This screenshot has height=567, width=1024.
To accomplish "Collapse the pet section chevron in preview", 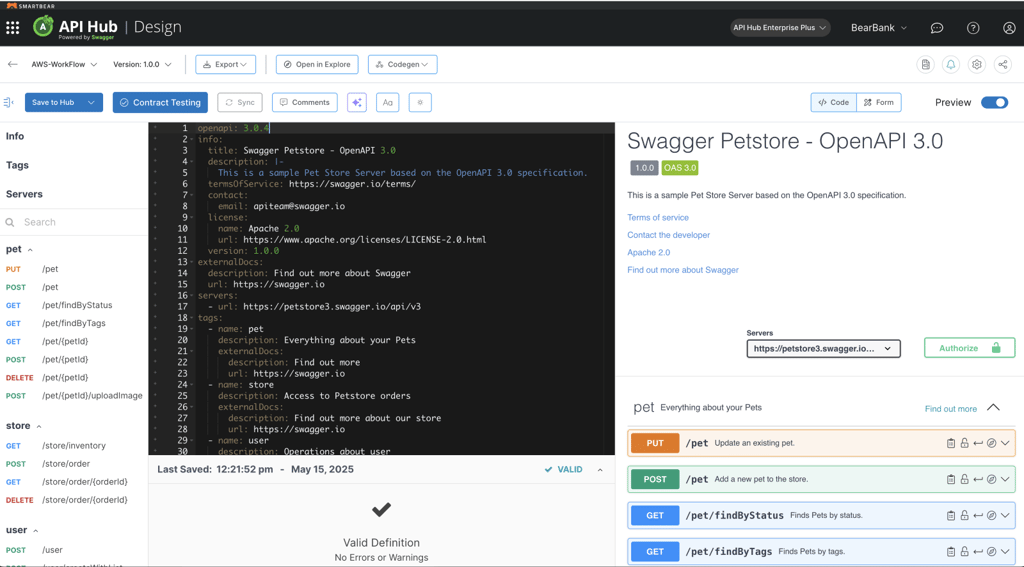I will coord(993,408).
